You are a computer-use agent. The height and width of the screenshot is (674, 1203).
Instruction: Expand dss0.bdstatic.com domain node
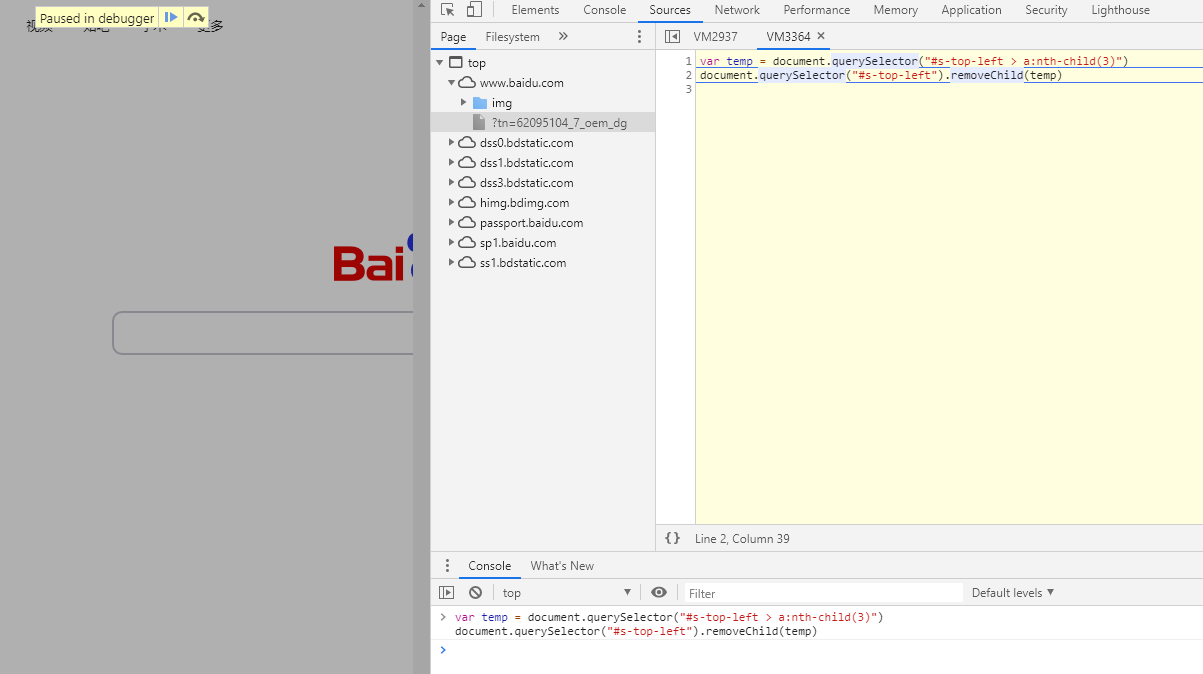451,143
